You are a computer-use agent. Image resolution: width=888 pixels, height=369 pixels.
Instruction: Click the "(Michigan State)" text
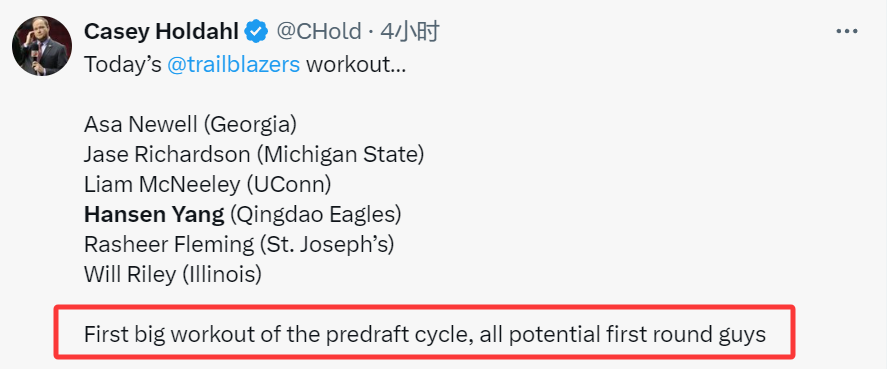(x=344, y=155)
